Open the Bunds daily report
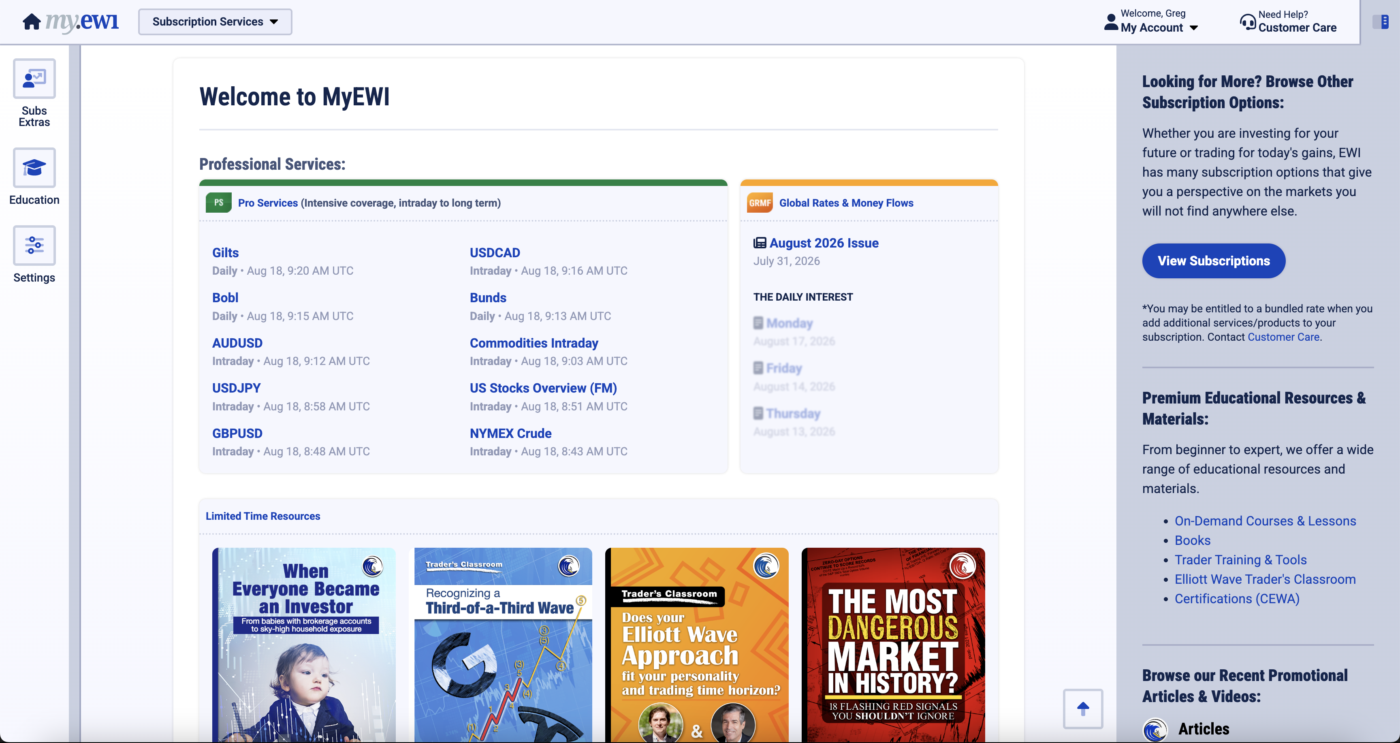This screenshot has height=743, width=1400. click(x=488, y=298)
